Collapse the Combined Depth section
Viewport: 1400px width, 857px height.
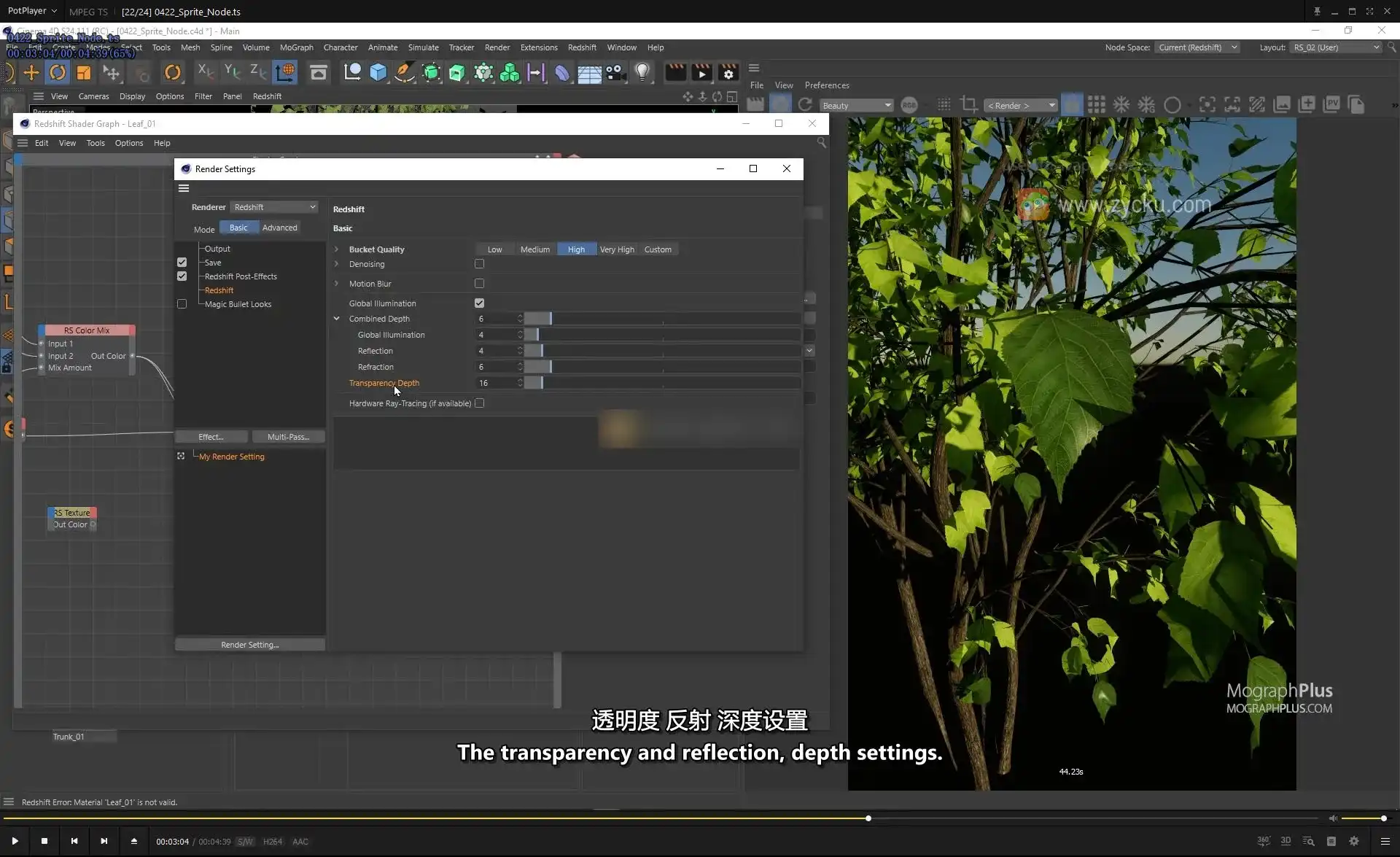tap(337, 319)
